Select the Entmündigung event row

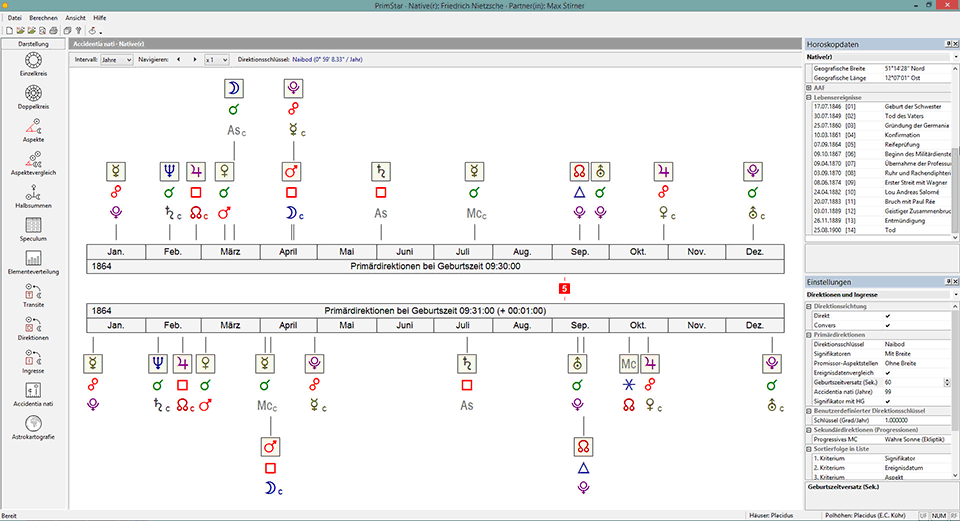point(881,220)
